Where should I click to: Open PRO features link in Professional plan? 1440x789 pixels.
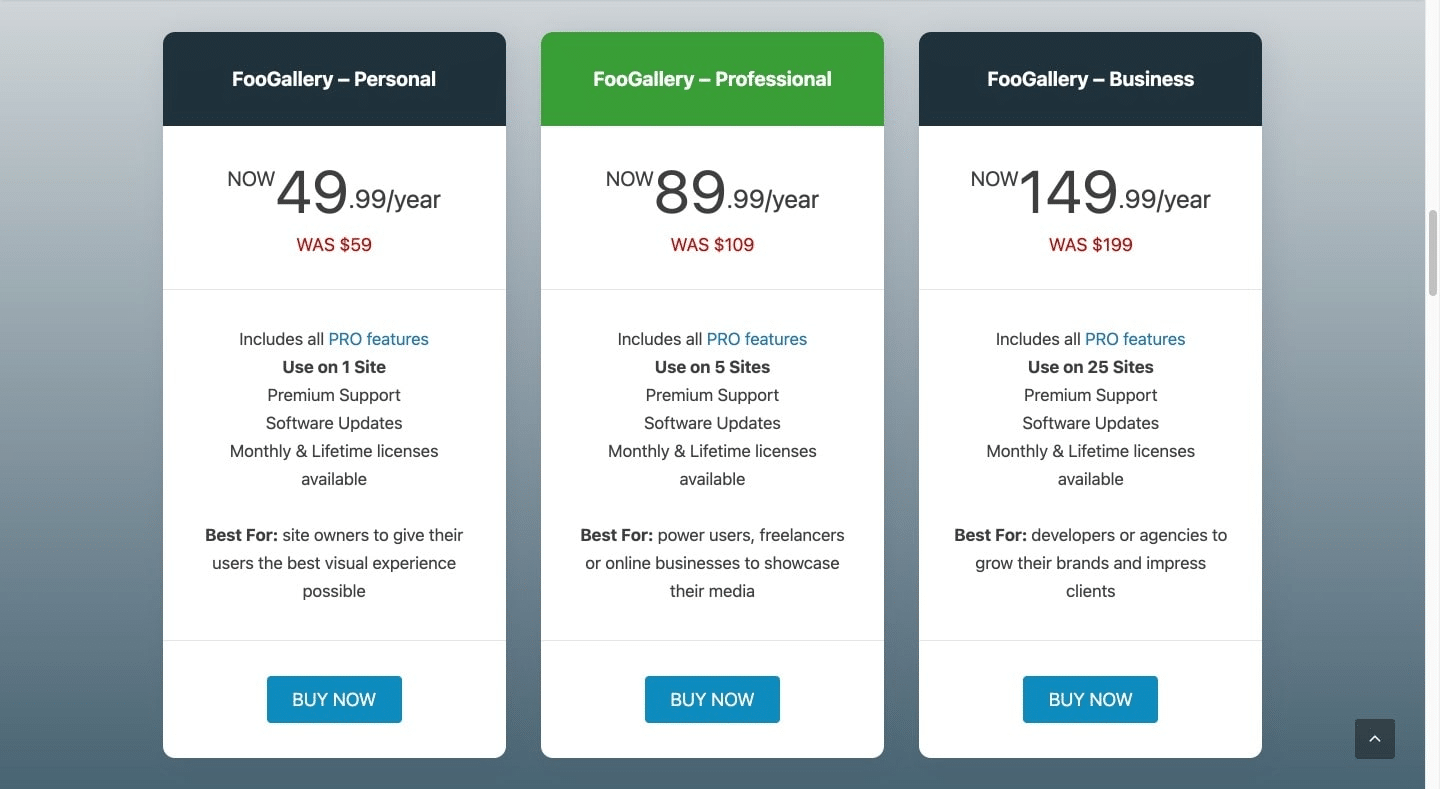(x=757, y=339)
